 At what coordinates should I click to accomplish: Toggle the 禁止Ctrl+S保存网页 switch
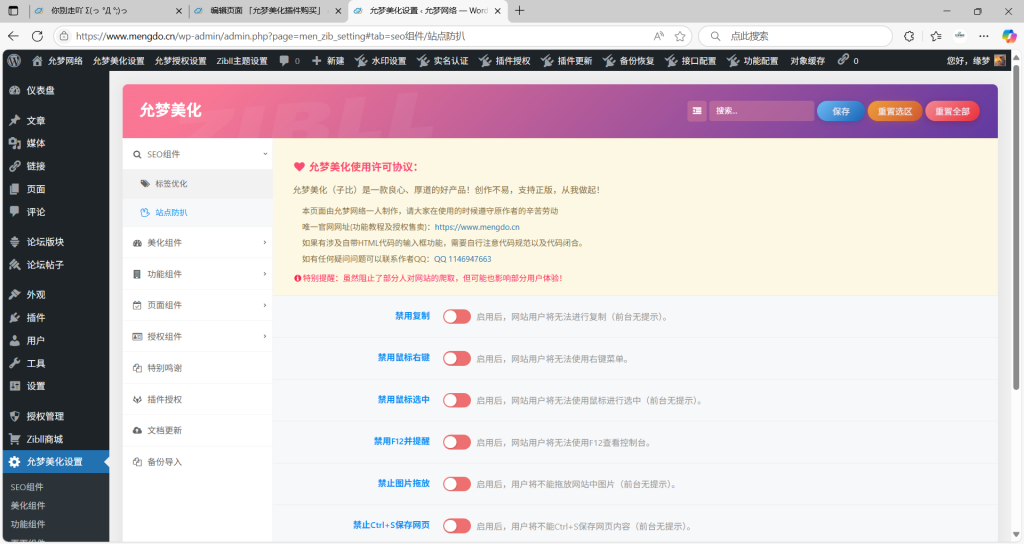(456, 526)
